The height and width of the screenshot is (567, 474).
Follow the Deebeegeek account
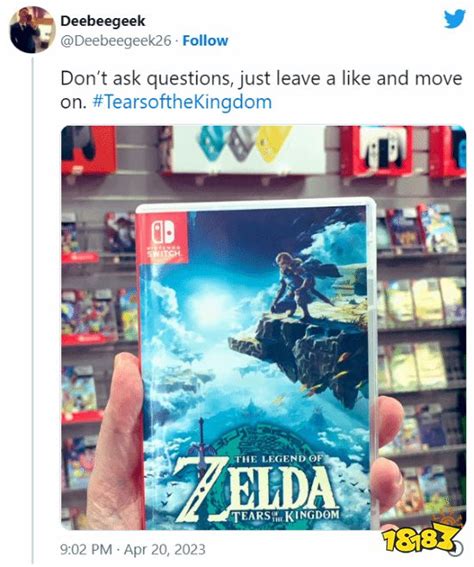pyautogui.click(x=205, y=41)
